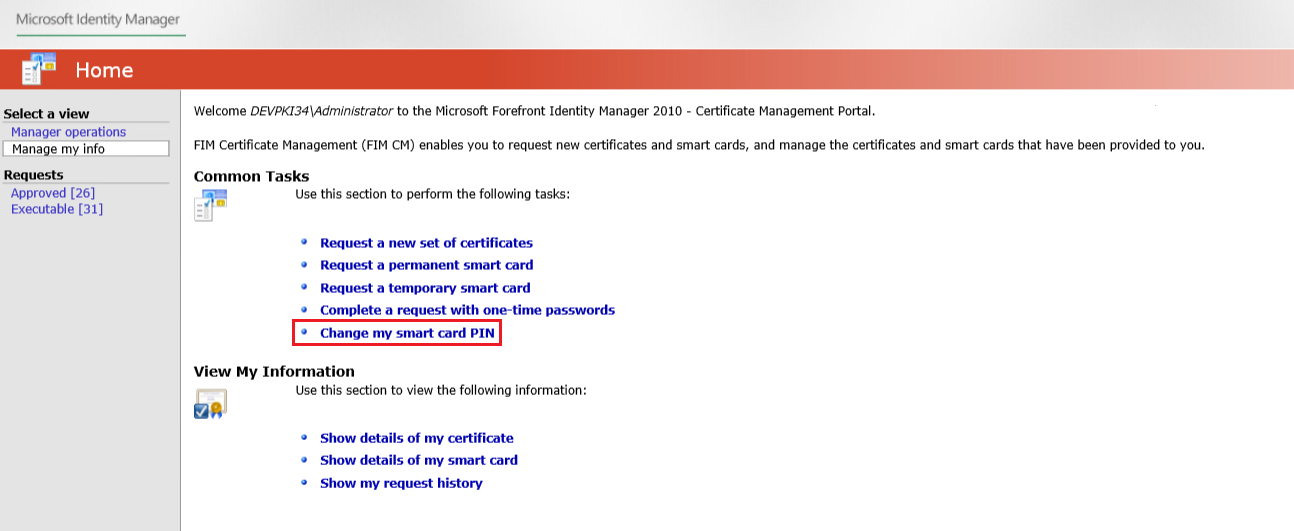Click bullet beside Show my request history
Screen dimensions: 1294x531
[305, 482]
